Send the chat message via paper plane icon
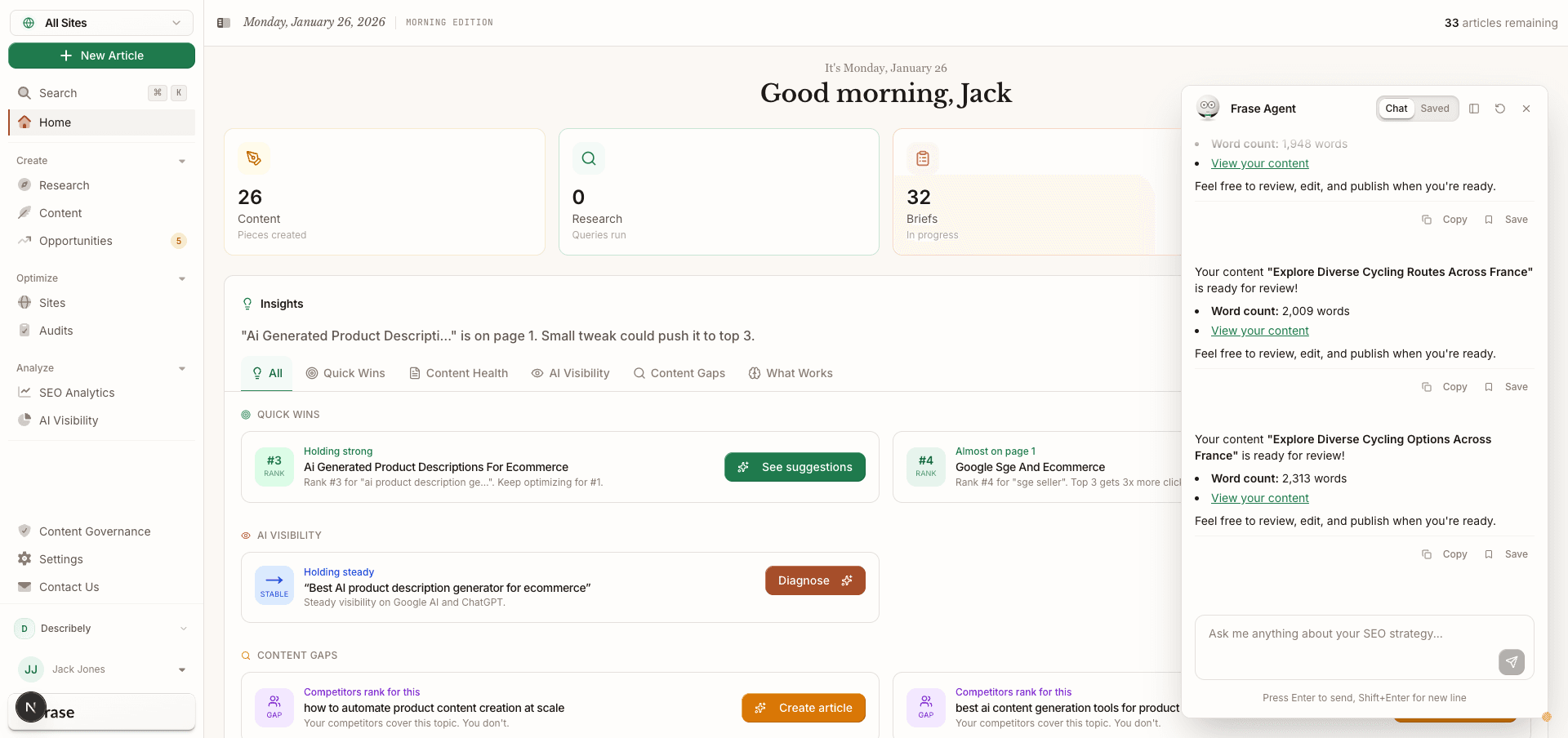The height and width of the screenshot is (738, 1568). (x=1512, y=663)
